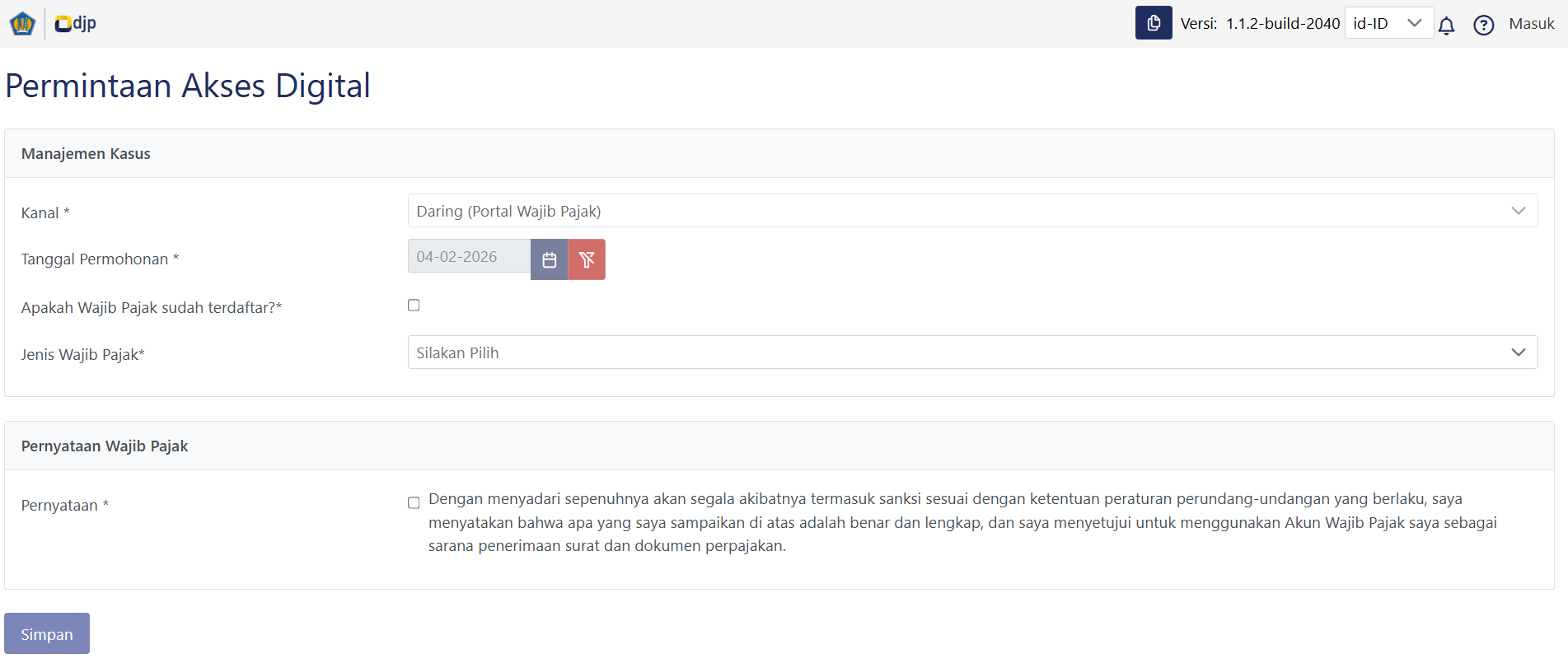Expand the Jenis Wajib Pajak dropdown
Viewport: 1568px width, 663px height.
972,353
